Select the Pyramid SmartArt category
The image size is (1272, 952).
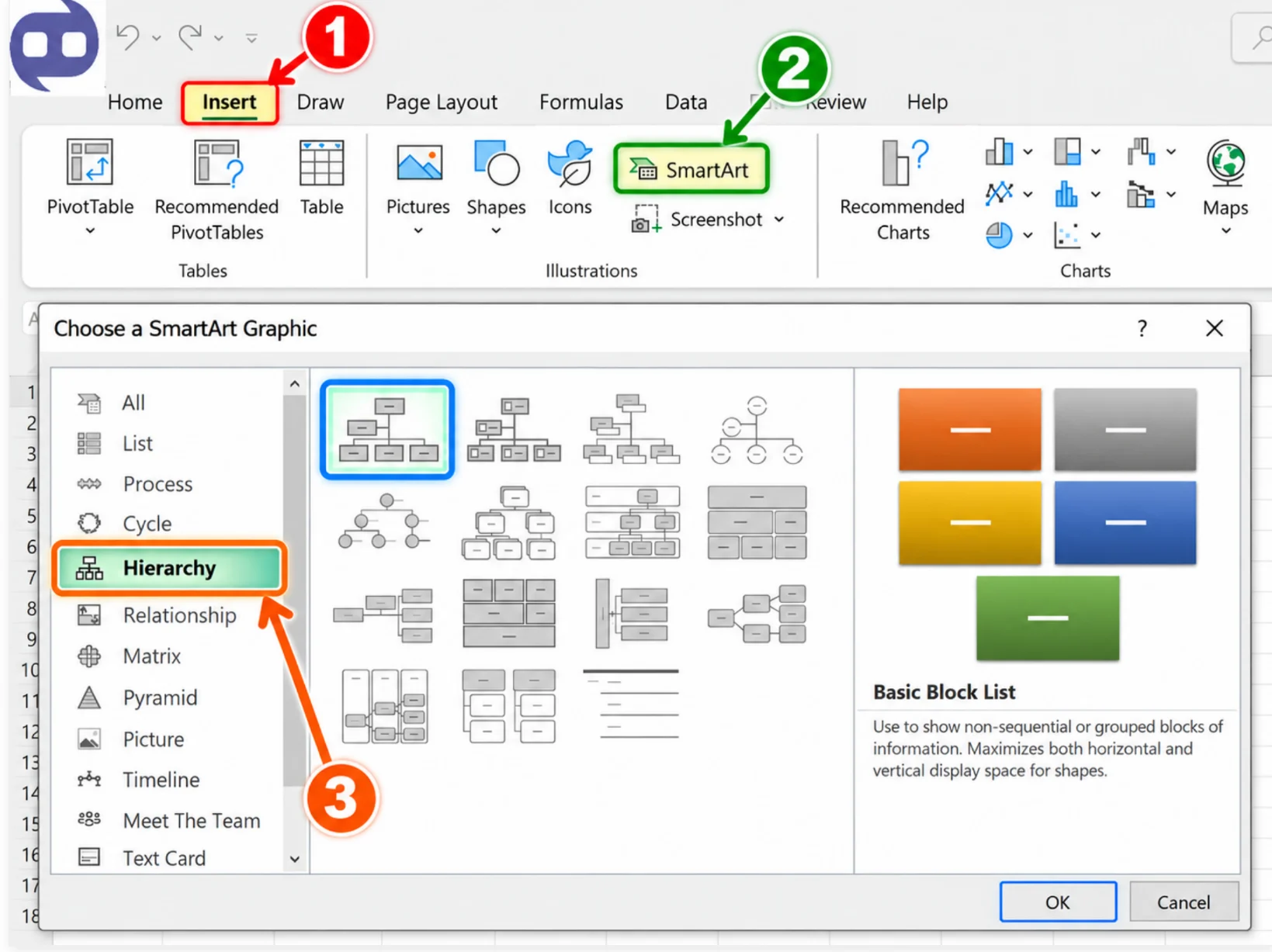point(160,698)
